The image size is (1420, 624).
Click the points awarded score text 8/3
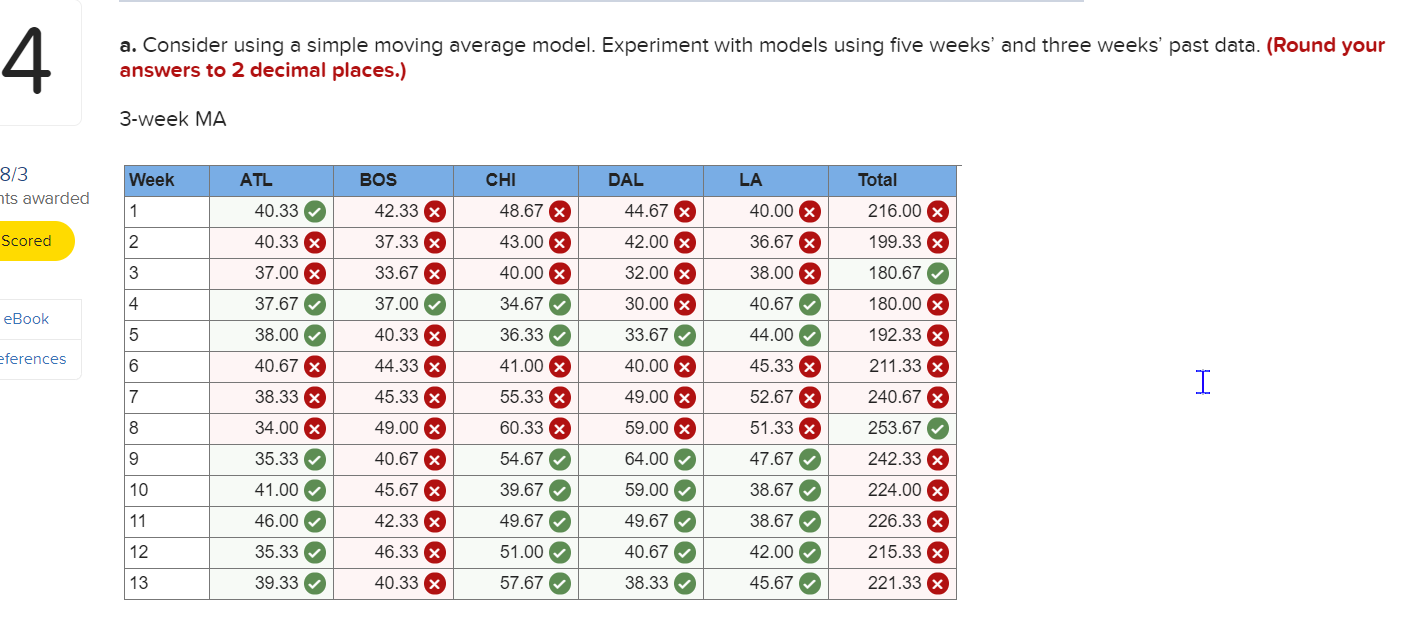[x=14, y=172]
